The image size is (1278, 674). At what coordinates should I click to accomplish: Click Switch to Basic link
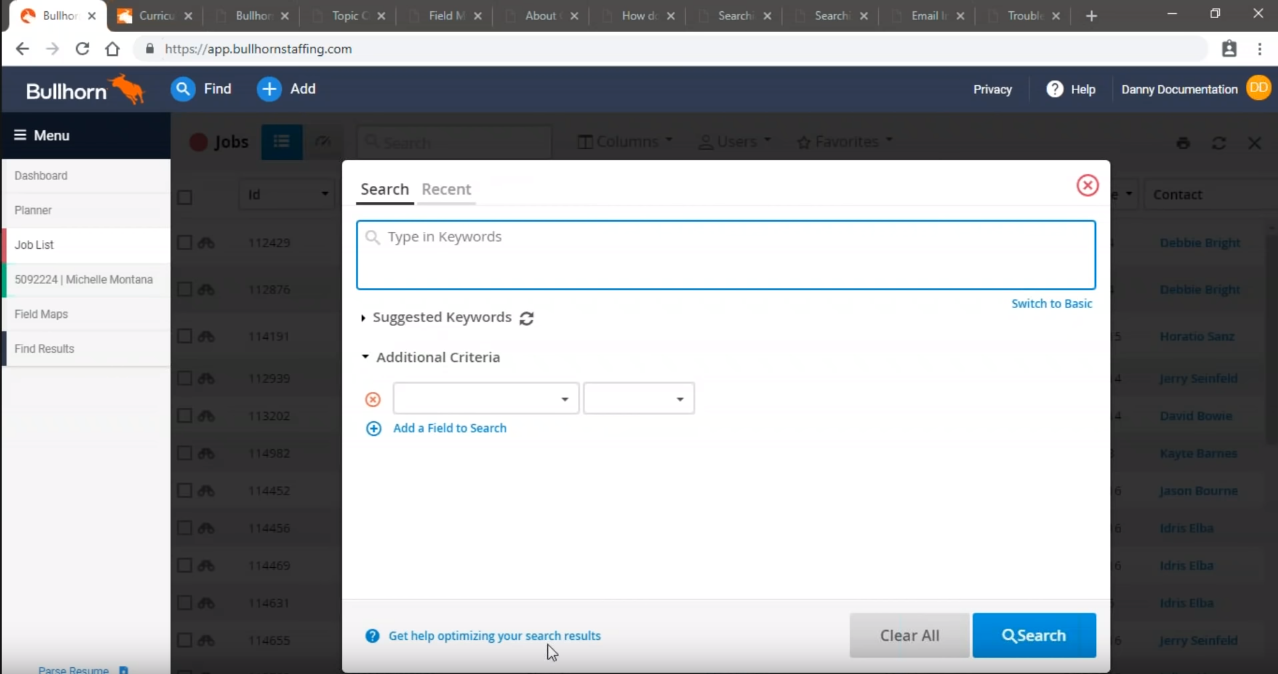pyautogui.click(x=1052, y=304)
